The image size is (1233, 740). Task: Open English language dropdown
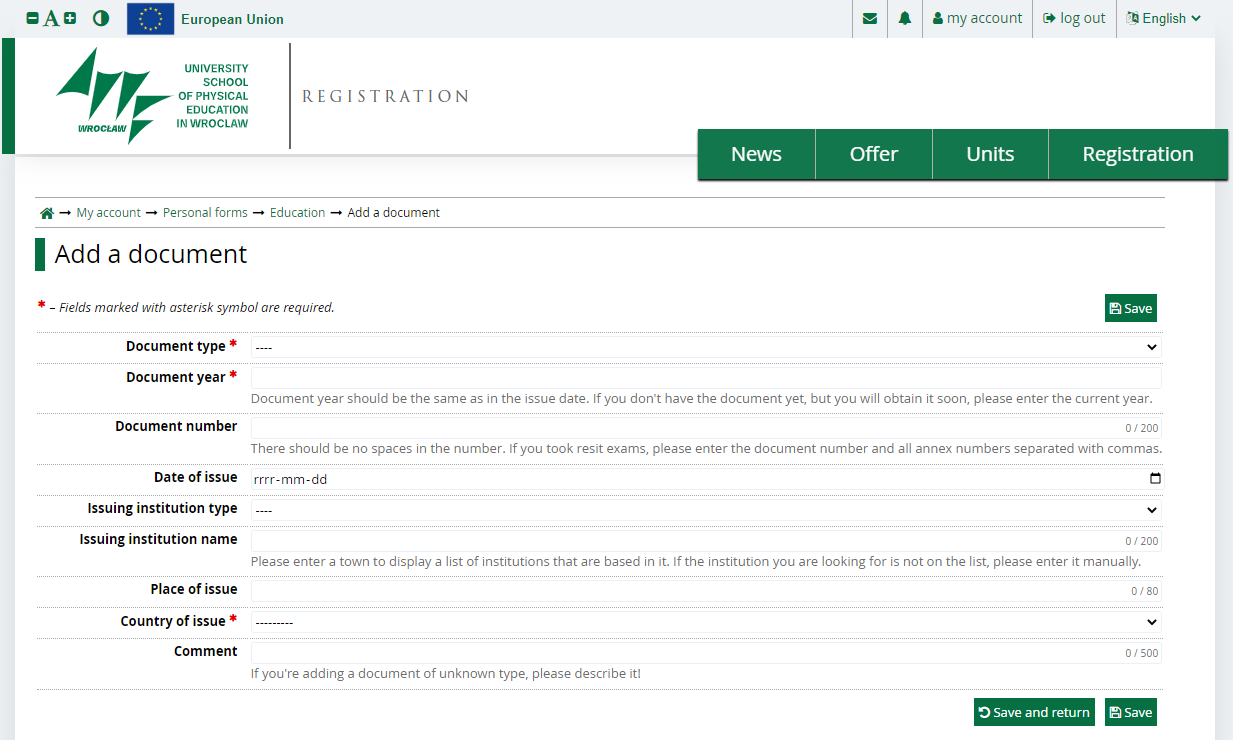point(1164,18)
